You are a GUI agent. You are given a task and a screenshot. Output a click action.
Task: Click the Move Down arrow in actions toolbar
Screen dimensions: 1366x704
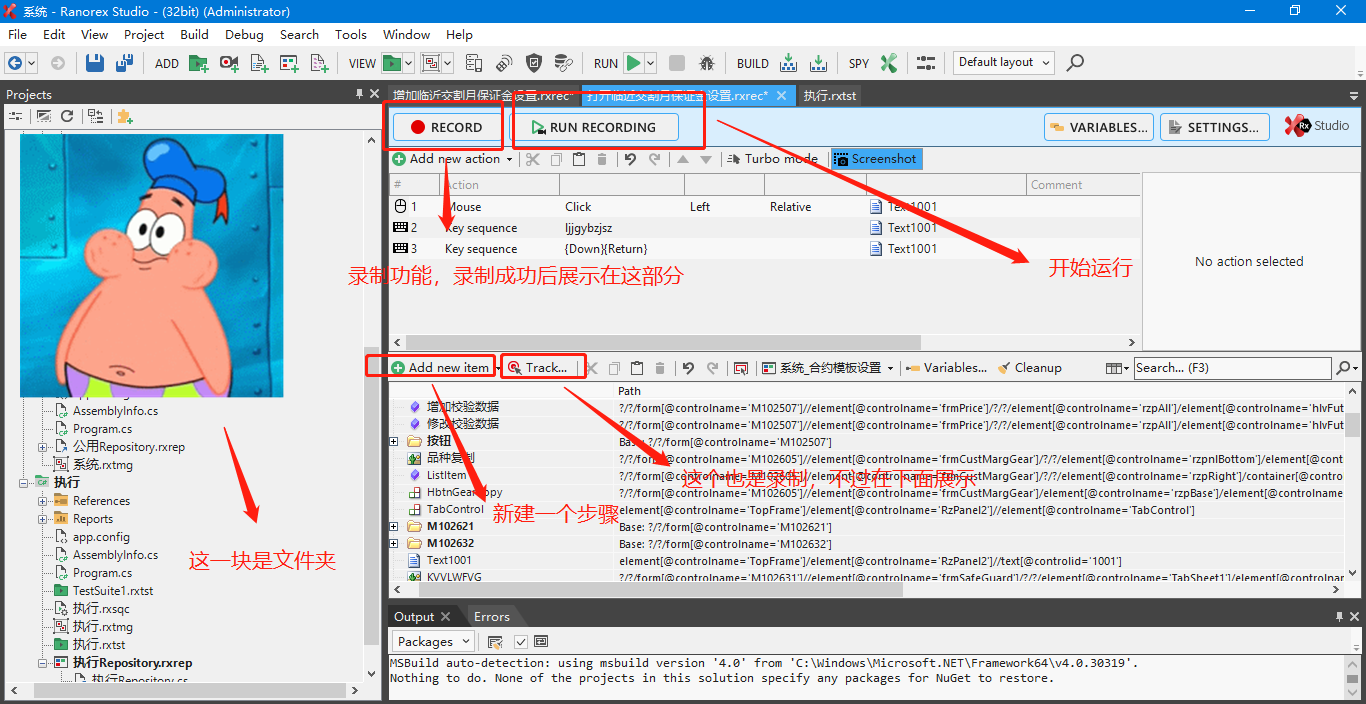706,159
